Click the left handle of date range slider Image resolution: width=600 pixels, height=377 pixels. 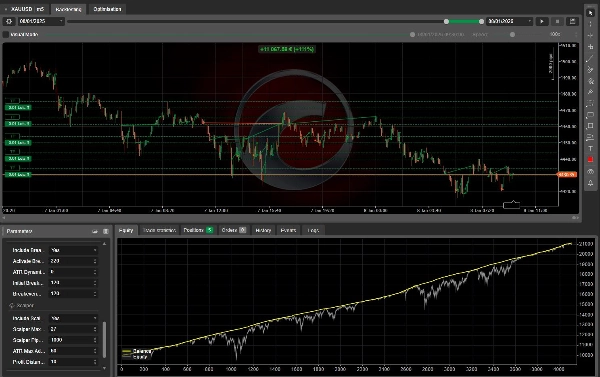[x=446, y=21]
